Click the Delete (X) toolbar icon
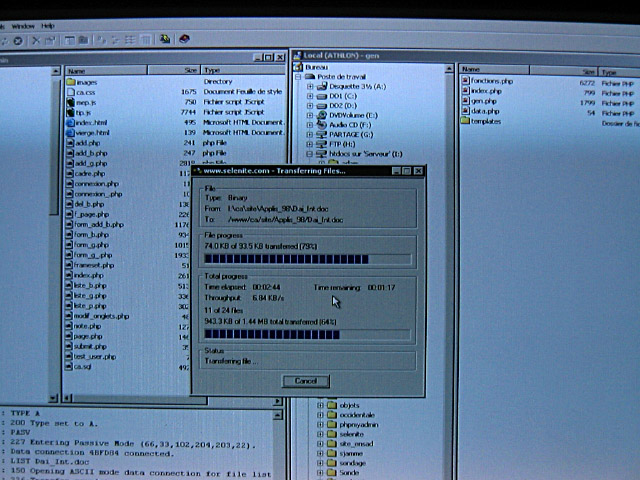 [x=36, y=40]
